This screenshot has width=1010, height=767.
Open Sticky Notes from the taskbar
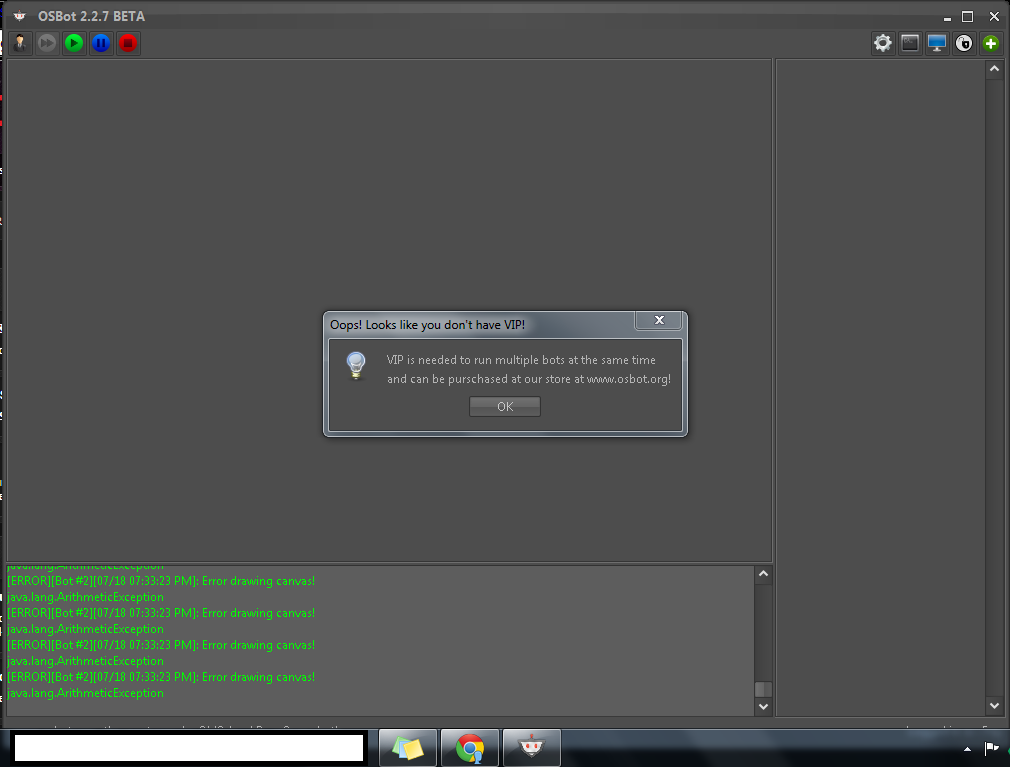408,748
